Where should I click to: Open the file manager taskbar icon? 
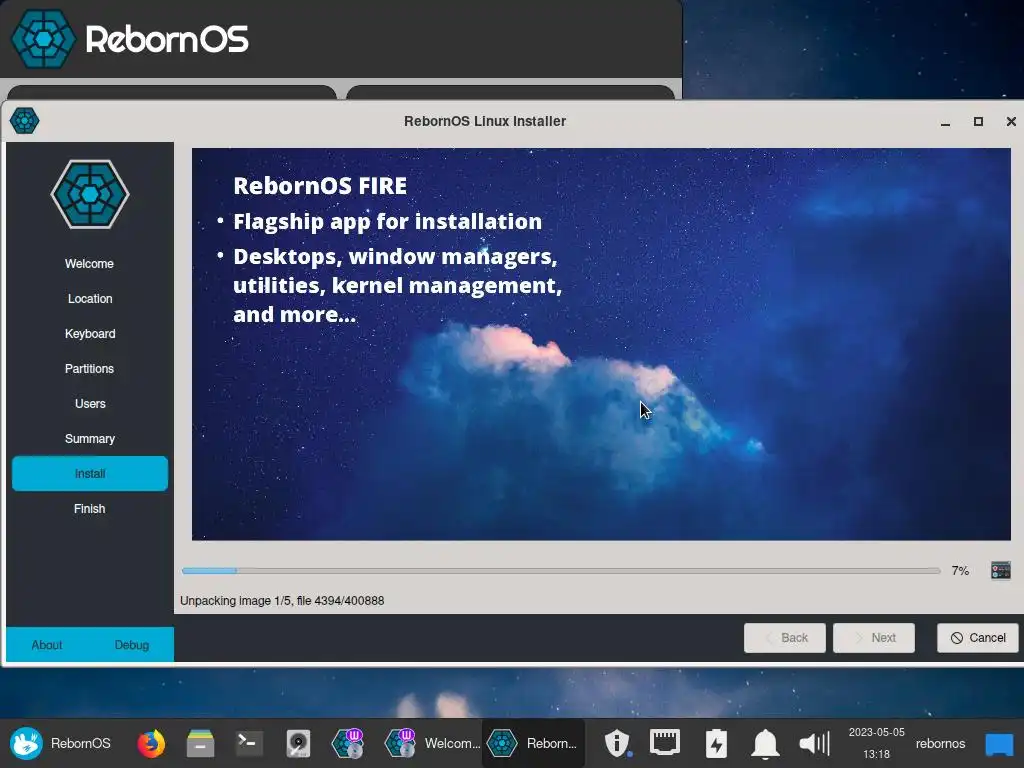(200, 743)
